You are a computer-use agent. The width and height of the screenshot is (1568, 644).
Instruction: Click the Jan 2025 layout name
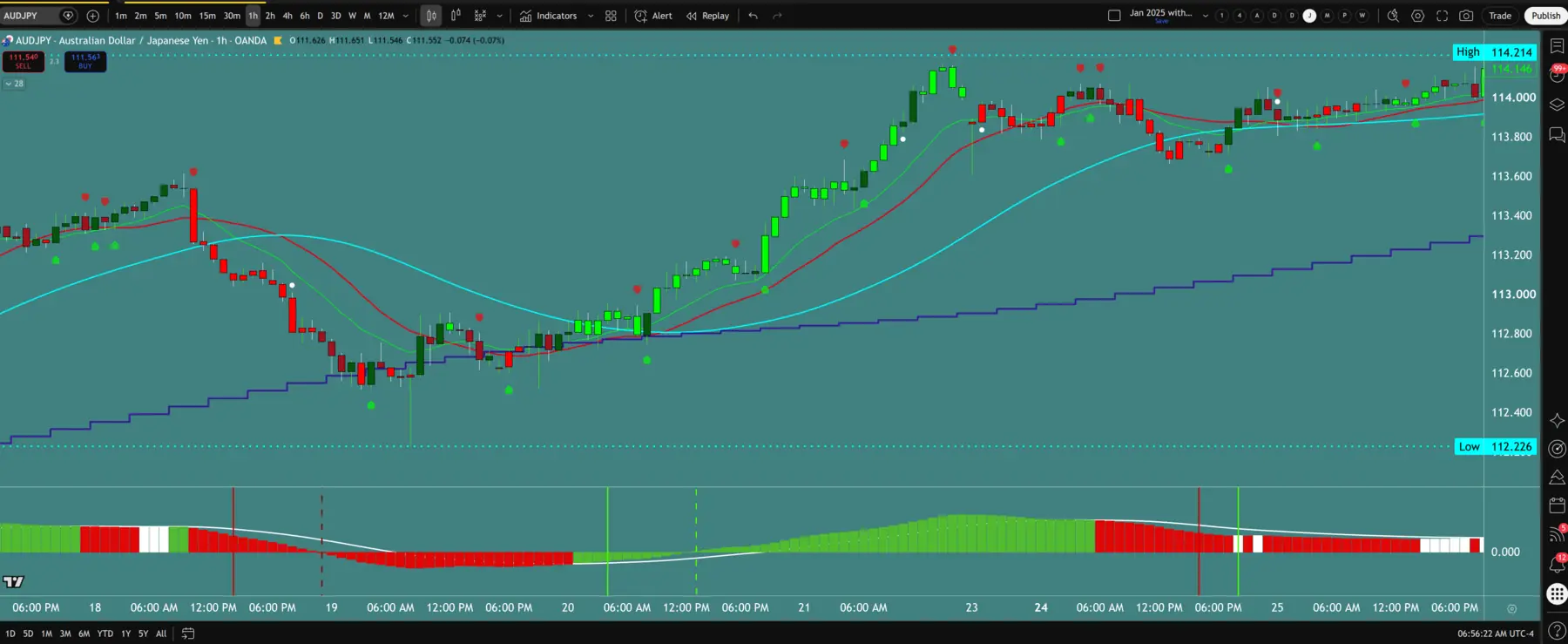pyautogui.click(x=1160, y=13)
